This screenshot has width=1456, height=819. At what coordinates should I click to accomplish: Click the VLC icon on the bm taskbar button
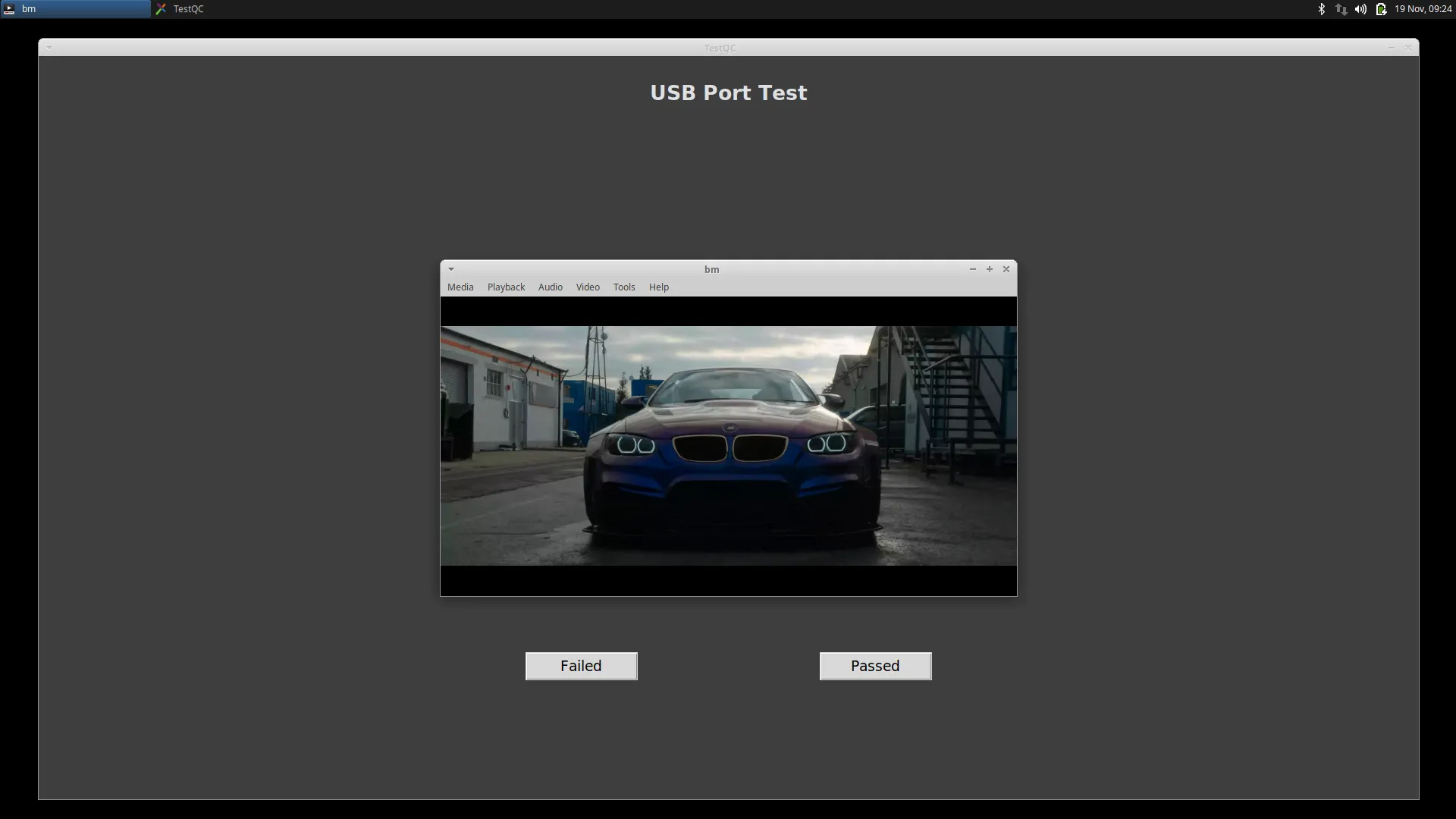pyautogui.click(x=9, y=8)
